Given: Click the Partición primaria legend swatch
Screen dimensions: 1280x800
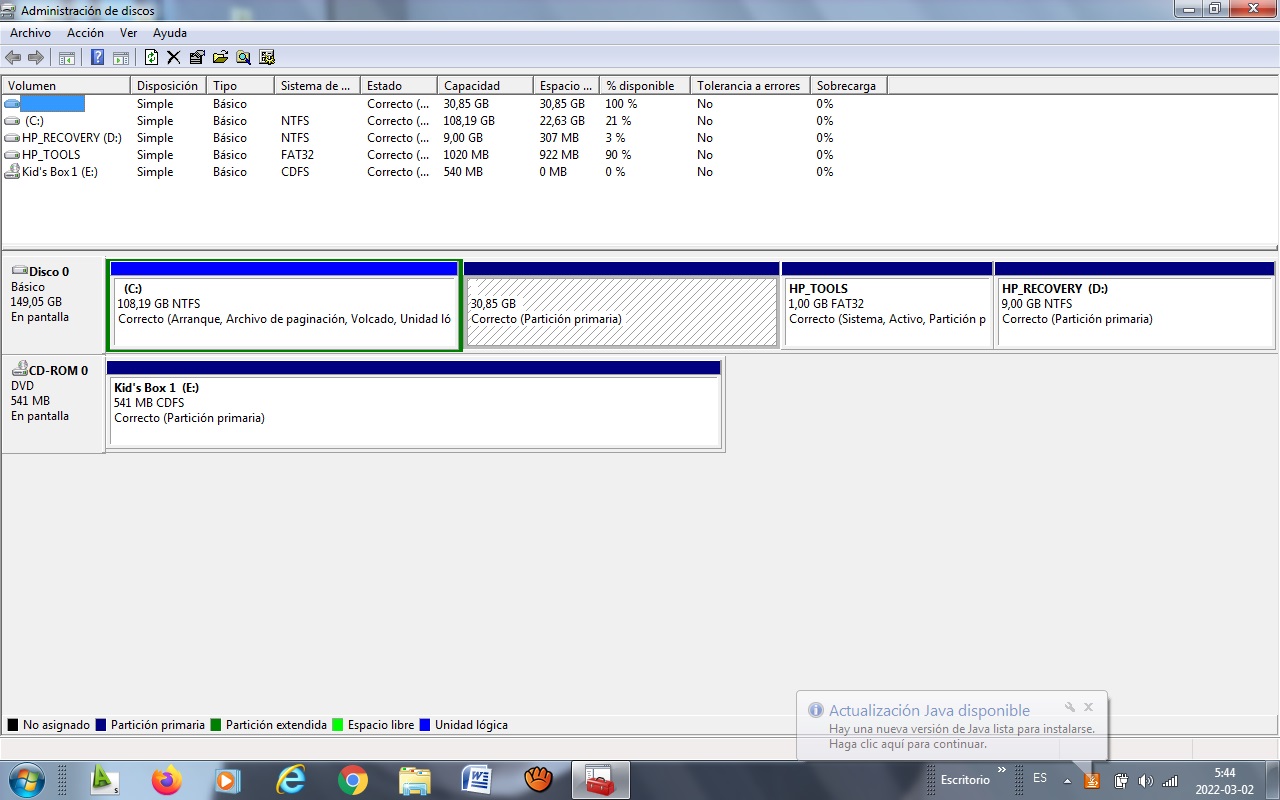Looking at the screenshot, I should coord(101,725).
